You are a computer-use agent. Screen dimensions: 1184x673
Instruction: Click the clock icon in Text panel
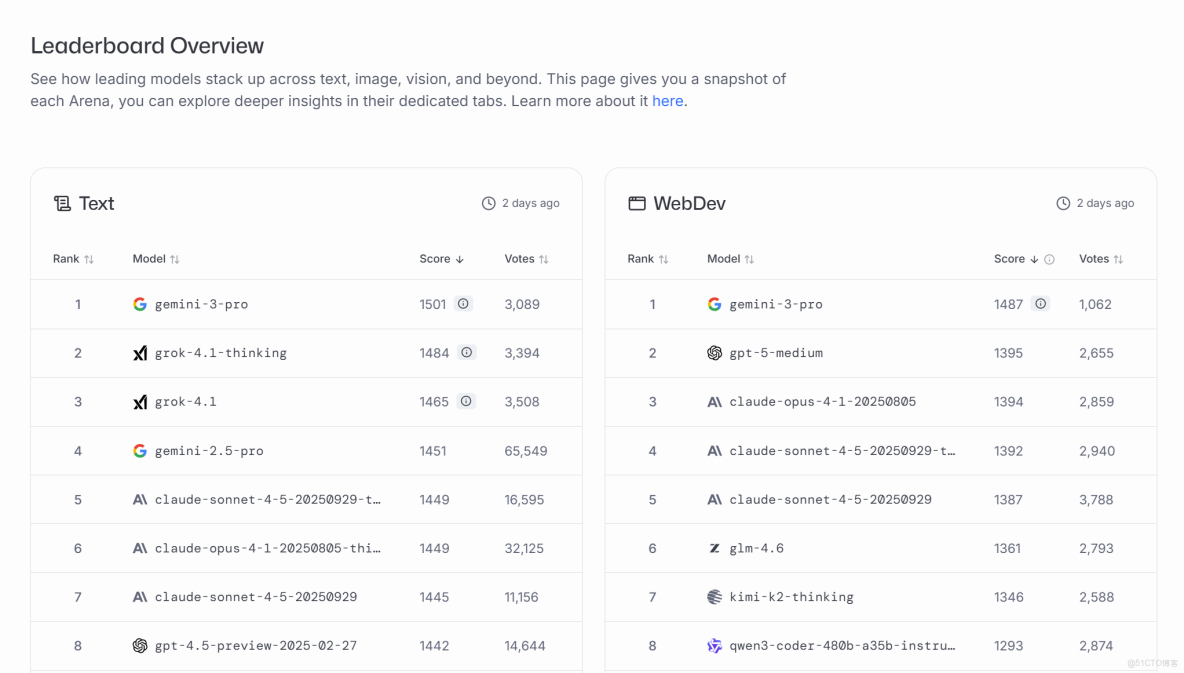(x=489, y=203)
